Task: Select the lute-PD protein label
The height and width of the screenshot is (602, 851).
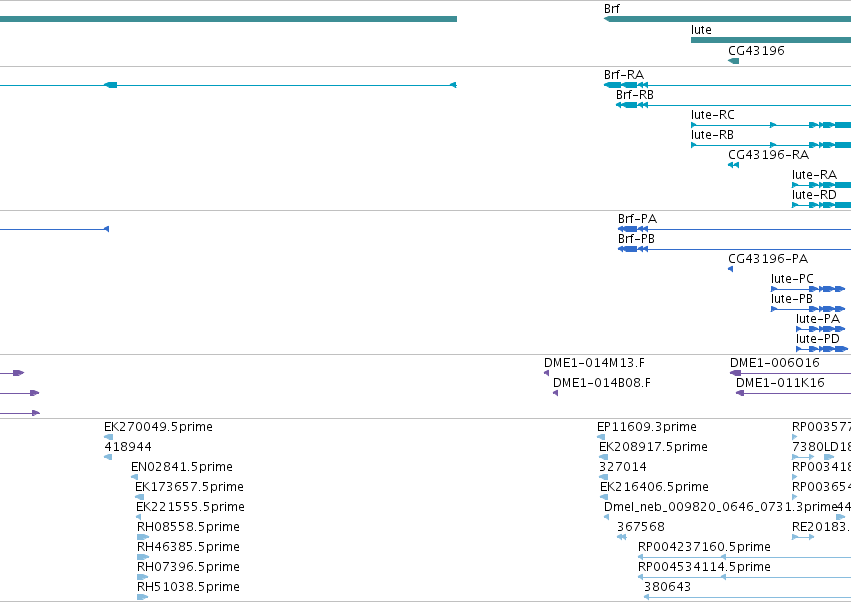Action: [x=817, y=339]
